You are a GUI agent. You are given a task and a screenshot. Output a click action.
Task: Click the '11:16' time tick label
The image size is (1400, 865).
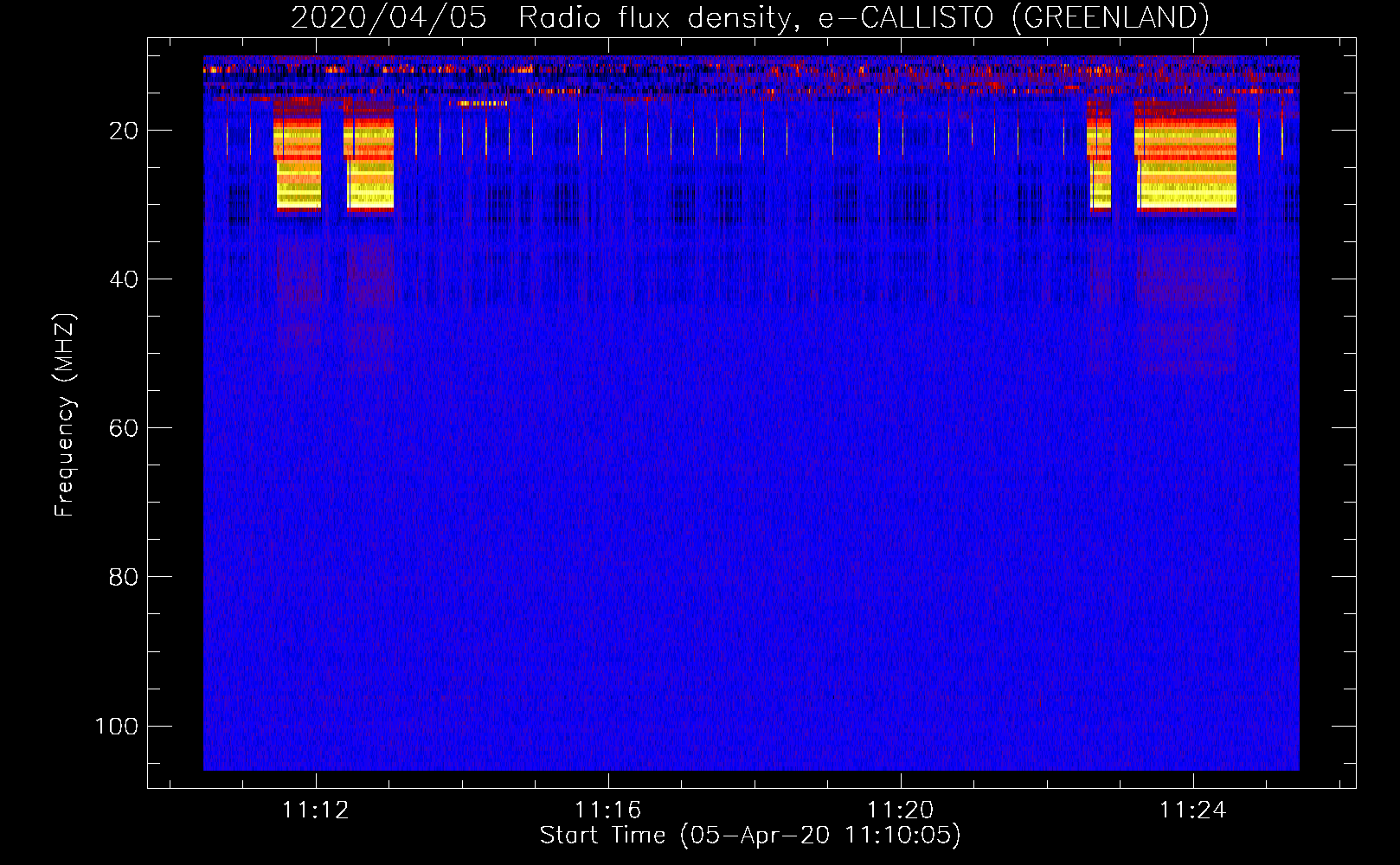608,811
